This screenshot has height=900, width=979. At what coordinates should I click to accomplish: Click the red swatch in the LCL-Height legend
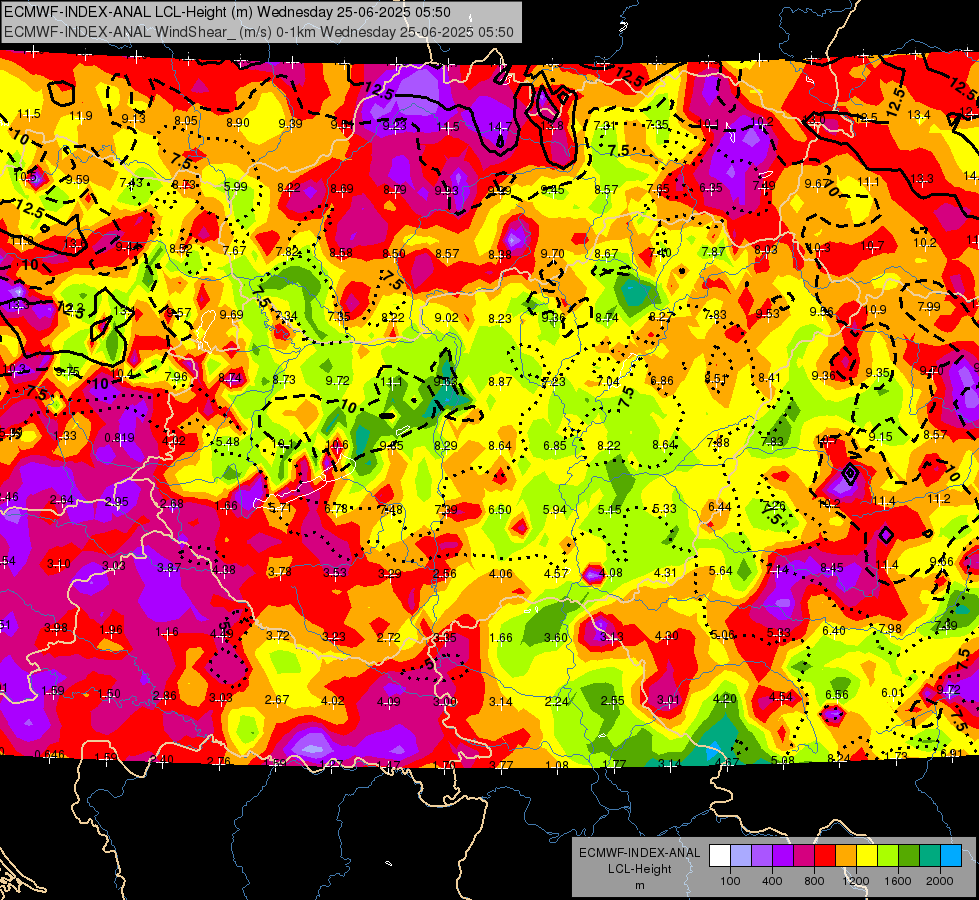pos(825,856)
